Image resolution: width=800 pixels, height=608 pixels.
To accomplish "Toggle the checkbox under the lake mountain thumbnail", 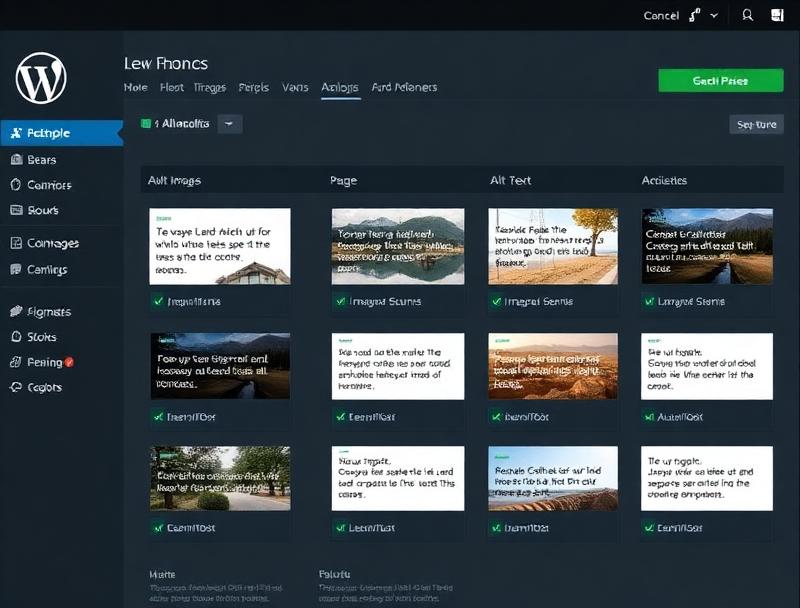I will [339, 301].
